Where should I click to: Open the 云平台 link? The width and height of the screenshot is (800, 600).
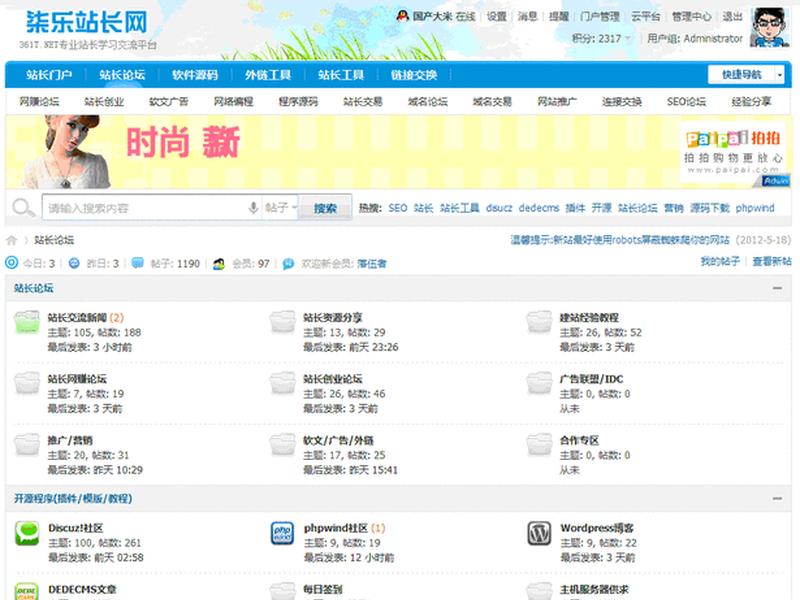(645, 16)
